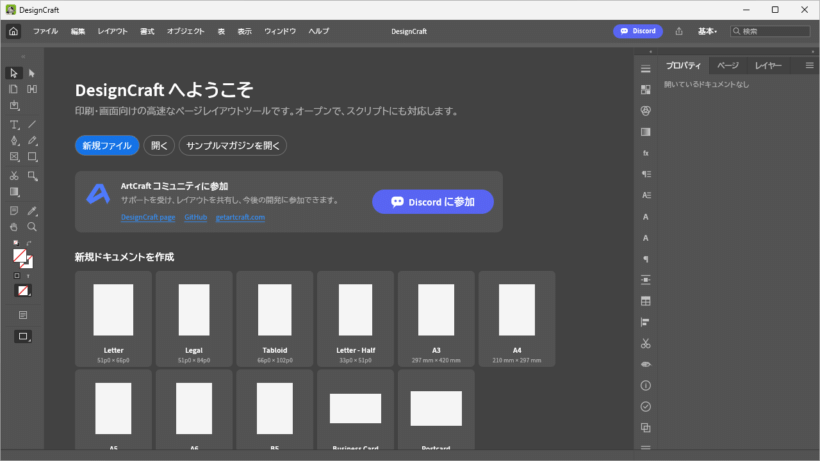Image resolution: width=820 pixels, height=461 pixels.
Task: Click the 検索 search field
Action: 770,31
